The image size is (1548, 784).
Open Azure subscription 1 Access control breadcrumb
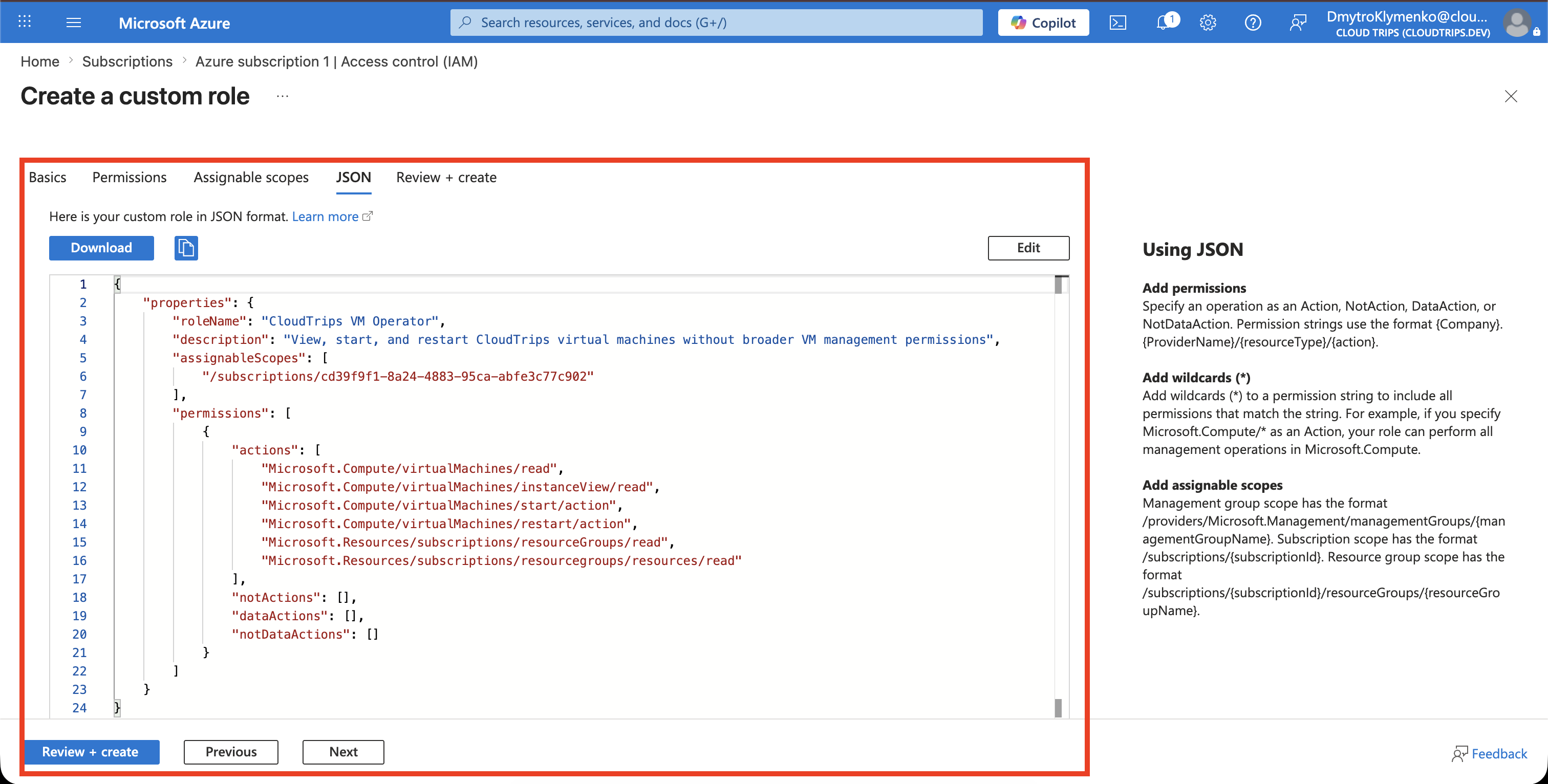point(336,61)
